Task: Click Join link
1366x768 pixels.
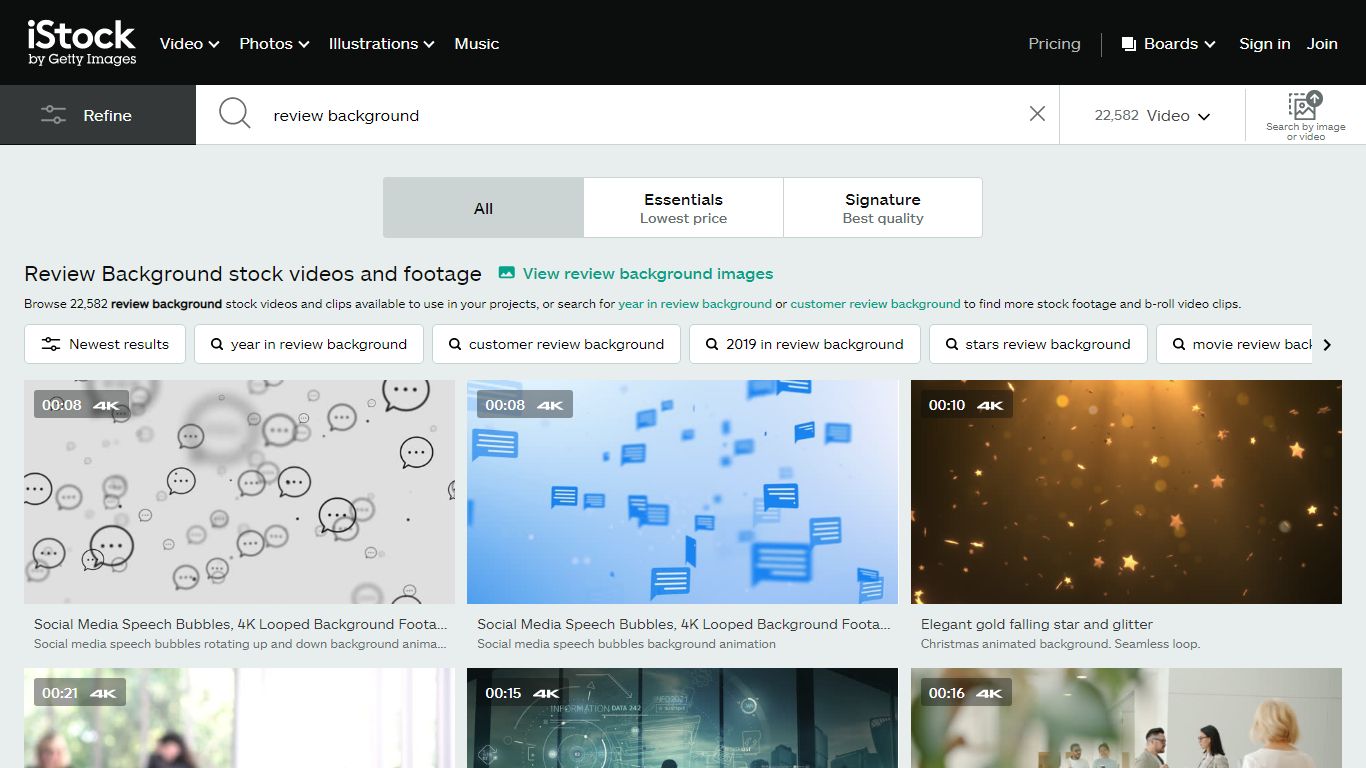Action: [x=1322, y=44]
